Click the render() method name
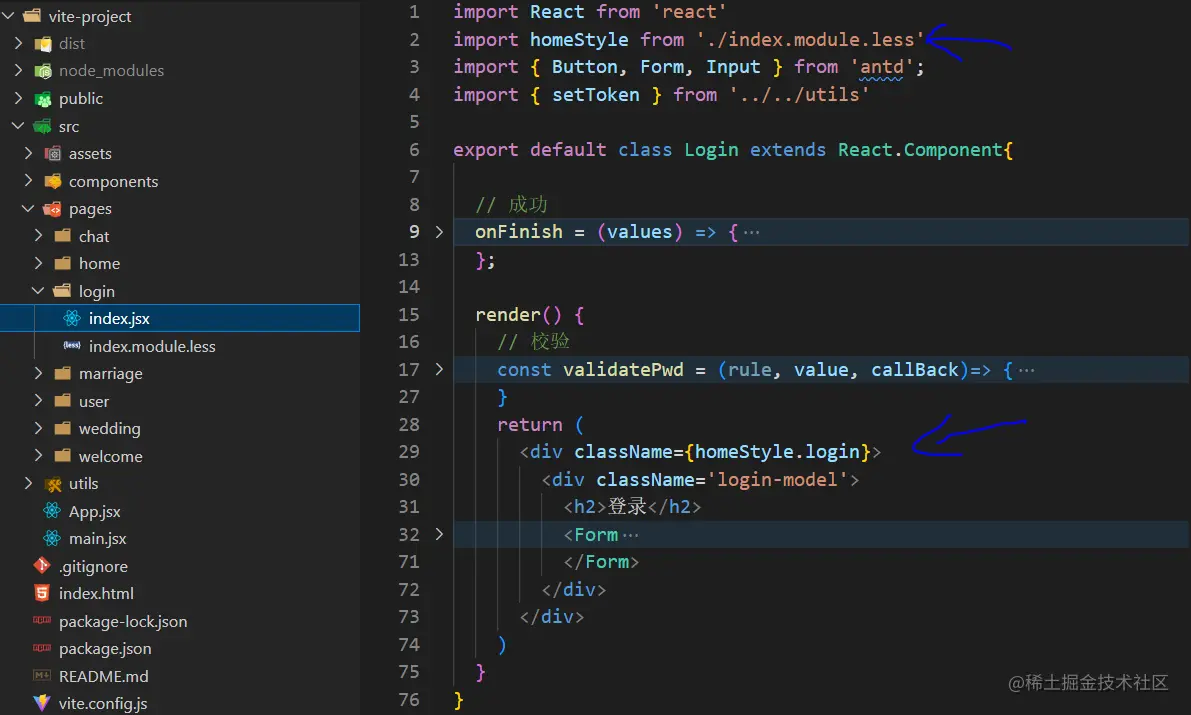Screen dimensions: 1191x715 (x=507, y=315)
